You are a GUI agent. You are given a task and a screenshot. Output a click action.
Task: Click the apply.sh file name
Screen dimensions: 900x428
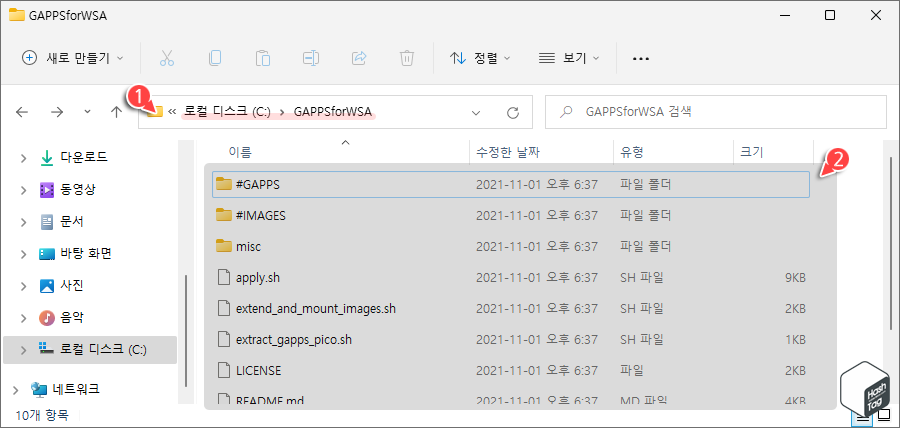[258, 278]
